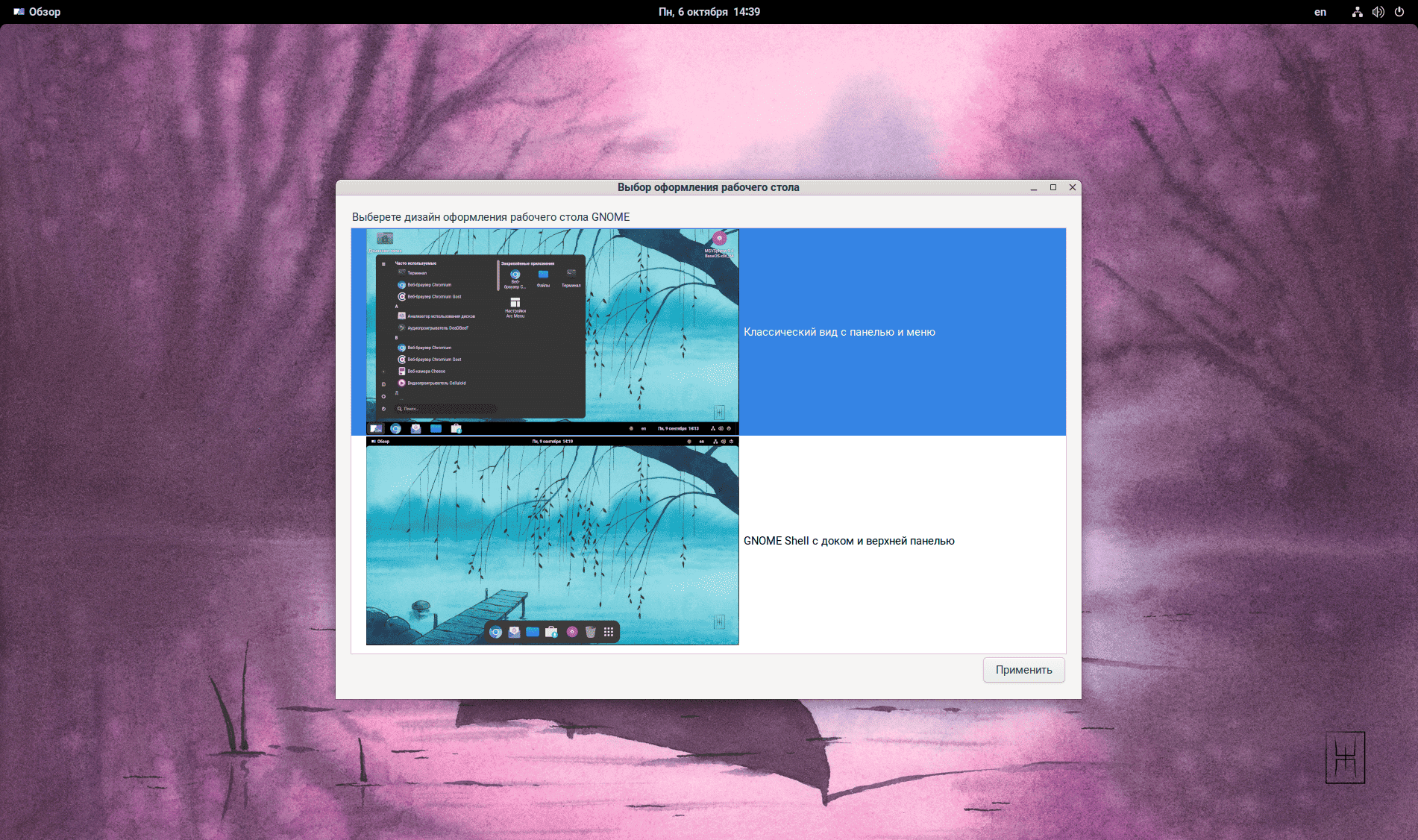Open the Обзор activities overview
Image resolution: width=1418 pixels, height=840 pixels.
pyautogui.click(x=37, y=12)
